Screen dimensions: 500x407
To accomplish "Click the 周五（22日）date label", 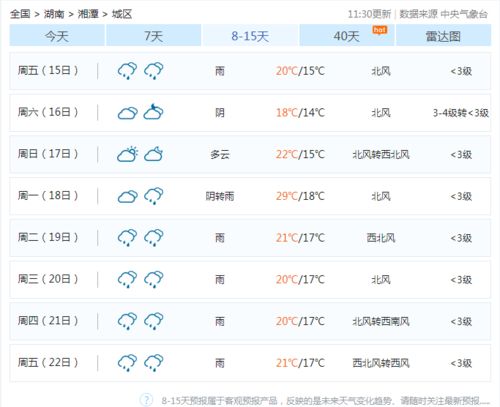I will tap(48, 362).
